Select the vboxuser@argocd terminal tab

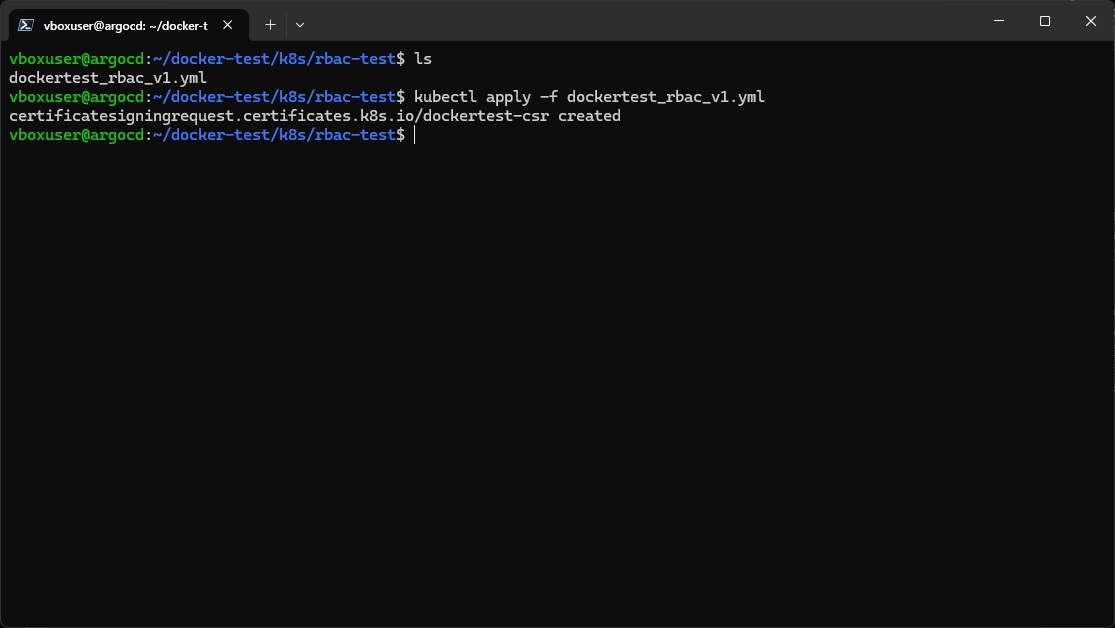click(x=128, y=25)
